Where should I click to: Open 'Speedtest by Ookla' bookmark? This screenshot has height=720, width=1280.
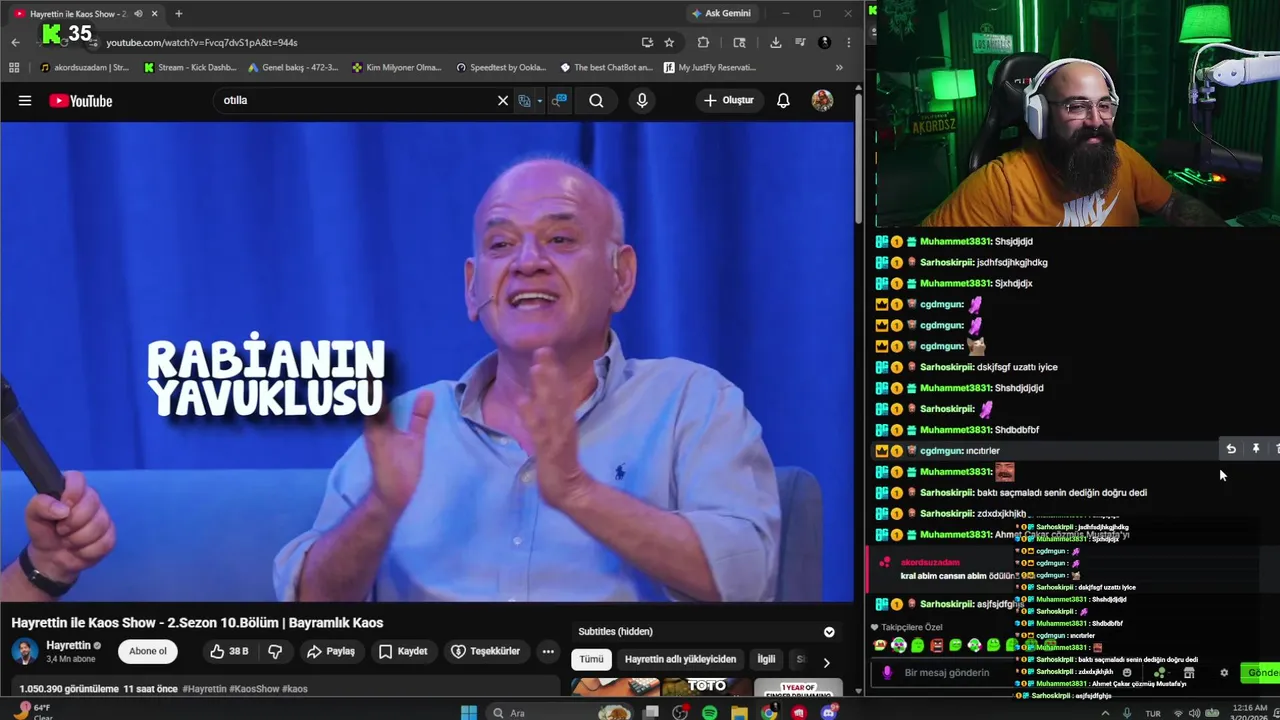point(501,67)
